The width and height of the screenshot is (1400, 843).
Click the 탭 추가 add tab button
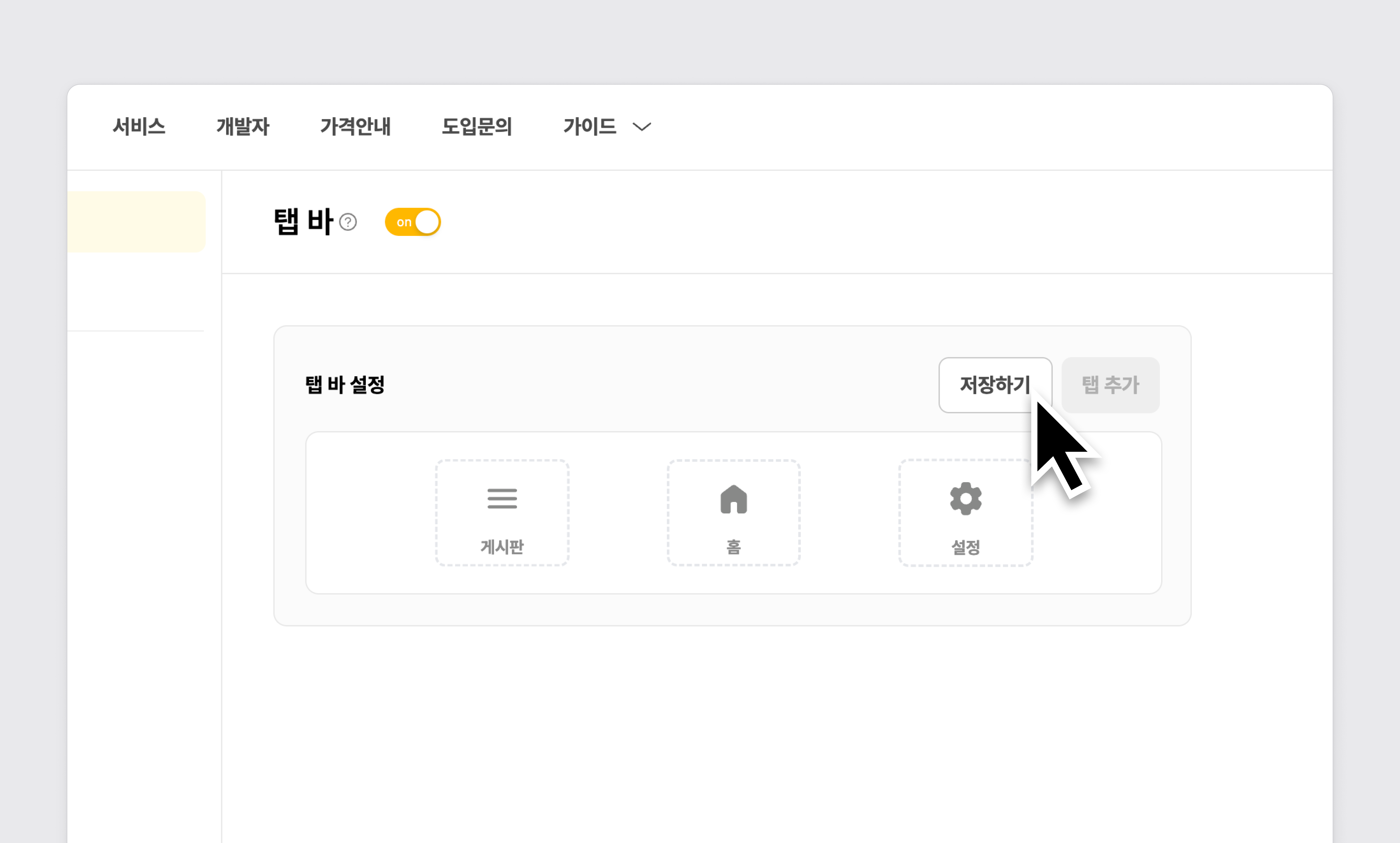pyautogui.click(x=1110, y=385)
